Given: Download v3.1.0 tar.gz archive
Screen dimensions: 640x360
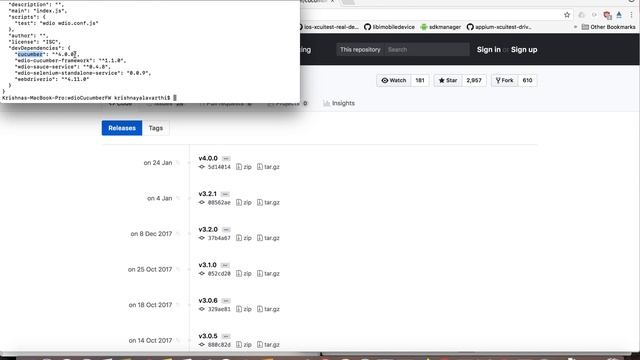Looking at the screenshot, I should click(268, 273).
